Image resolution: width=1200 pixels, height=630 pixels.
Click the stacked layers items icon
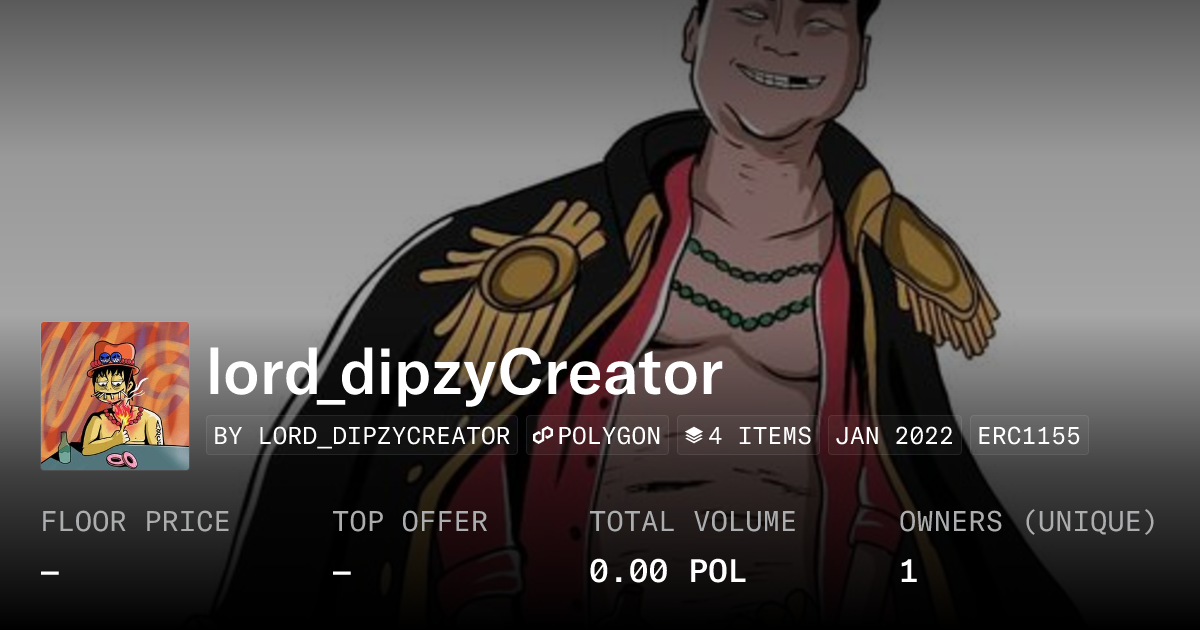click(x=694, y=436)
